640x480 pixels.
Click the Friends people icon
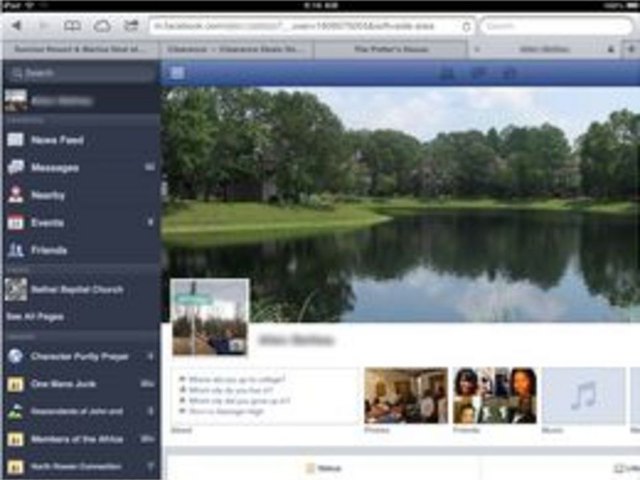16,250
